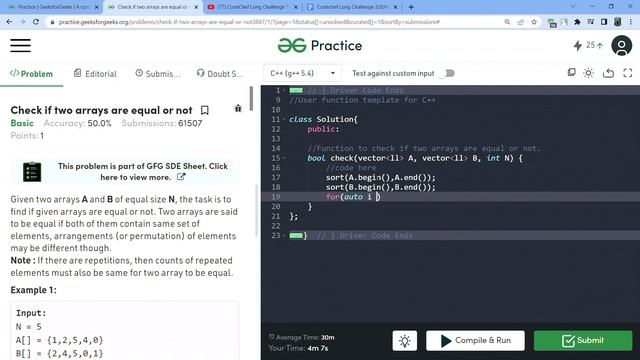This screenshot has height=360, width=640.
Task: Click the Submissions: 61507 text
Action: (x=162, y=123)
